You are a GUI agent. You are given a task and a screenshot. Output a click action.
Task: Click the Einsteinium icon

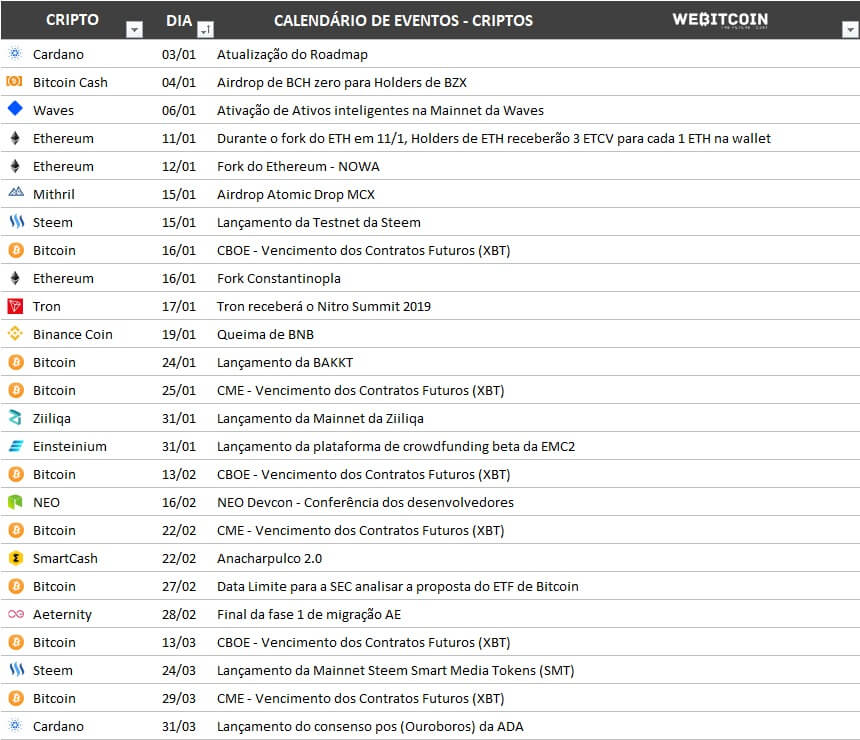pyautogui.click(x=16, y=446)
